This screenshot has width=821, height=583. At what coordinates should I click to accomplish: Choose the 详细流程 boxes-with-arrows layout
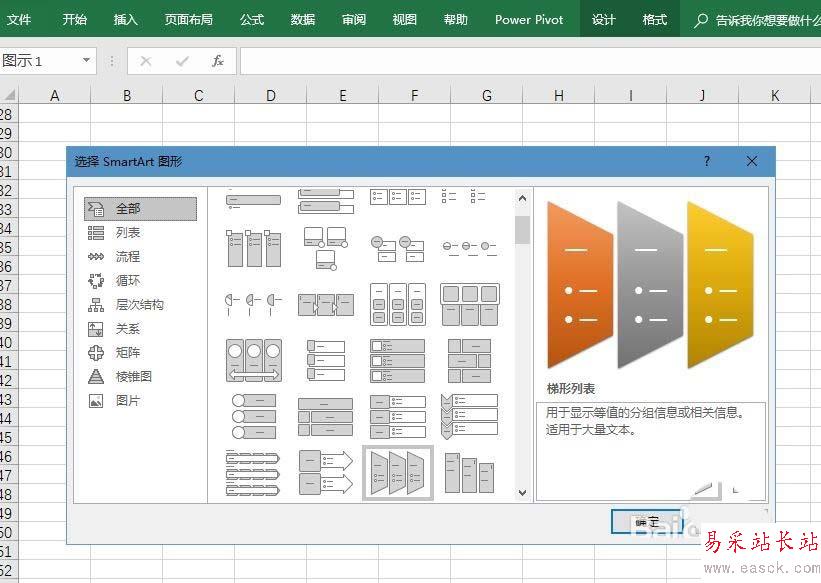pos(325,304)
